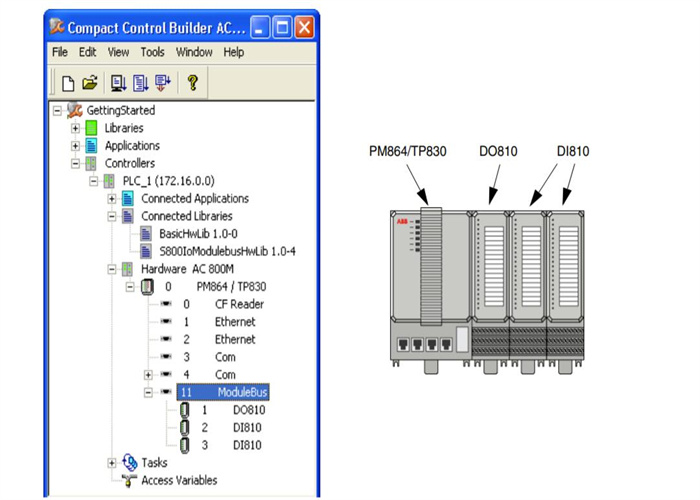Collapse the Controllers node

75,163
